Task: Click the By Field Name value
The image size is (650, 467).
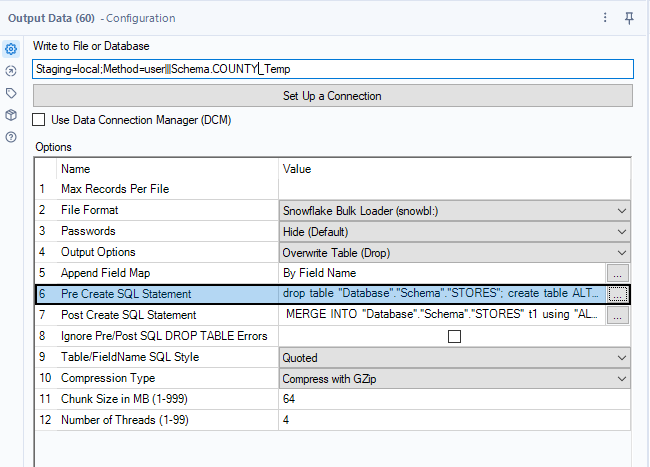Action: (x=320, y=273)
